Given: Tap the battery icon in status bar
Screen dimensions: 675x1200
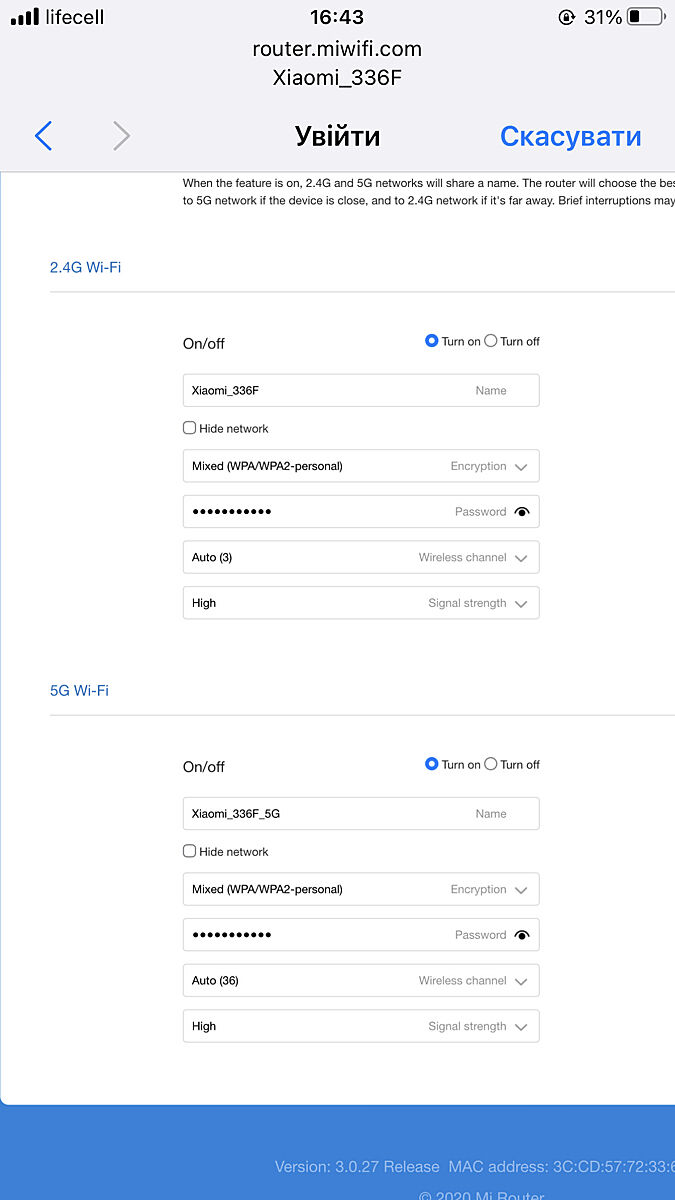Looking at the screenshot, I should point(645,17).
